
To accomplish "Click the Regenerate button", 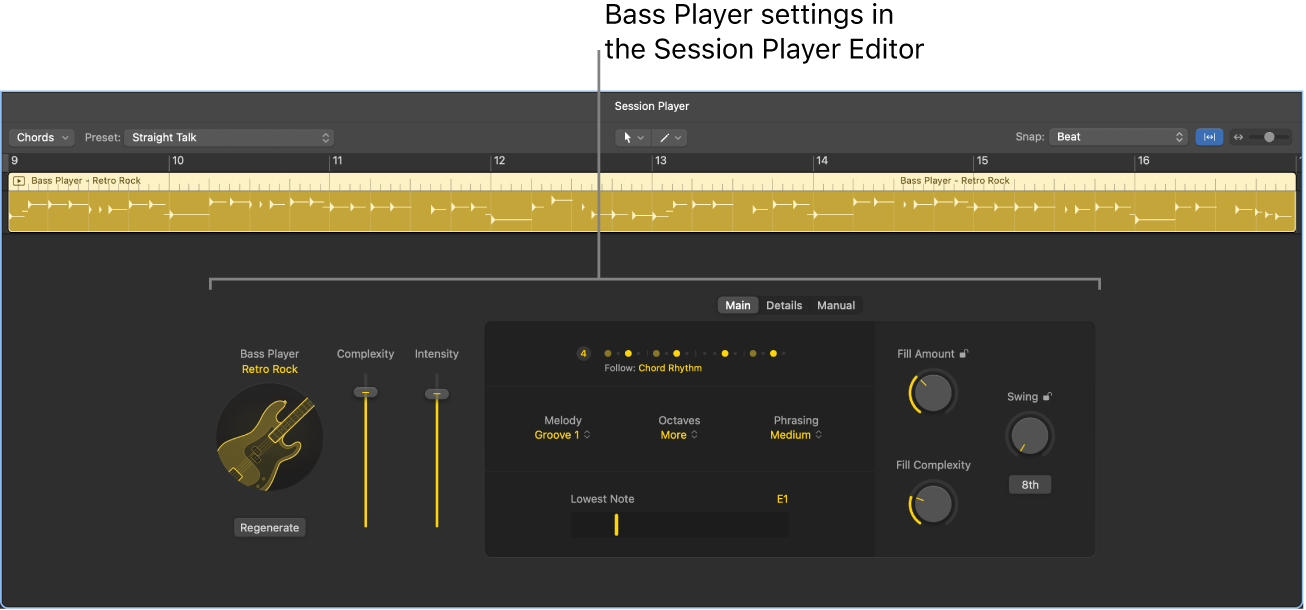I will point(269,527).
